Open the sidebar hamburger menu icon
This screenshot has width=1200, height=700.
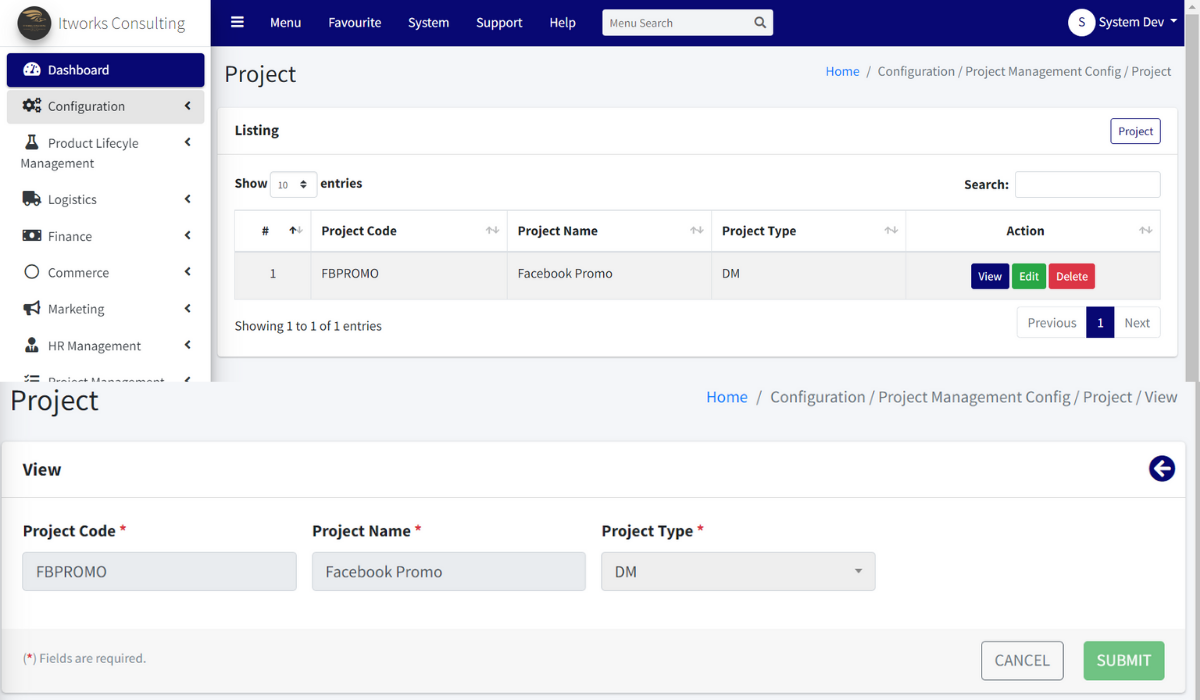click(x=237, y=21)
